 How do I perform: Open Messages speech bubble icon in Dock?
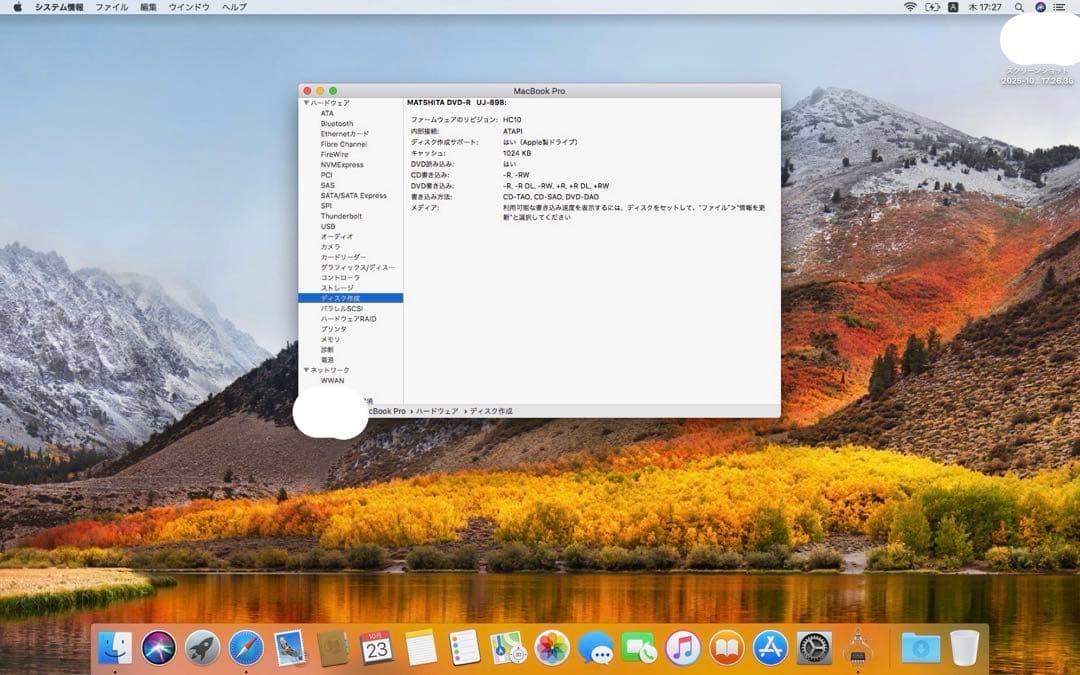596,648
